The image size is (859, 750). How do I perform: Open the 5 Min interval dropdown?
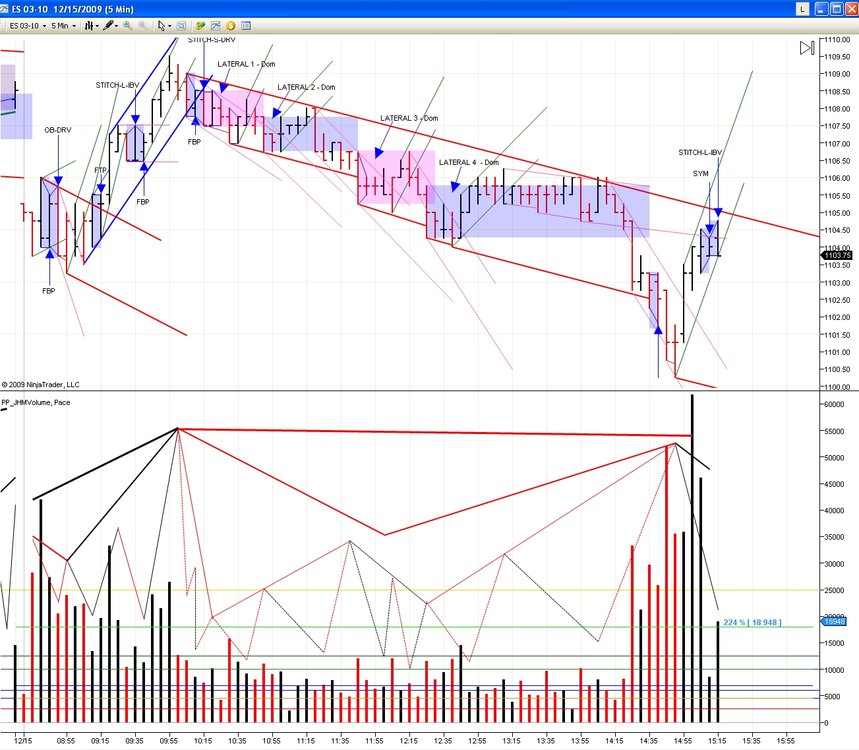coord(64,26)
